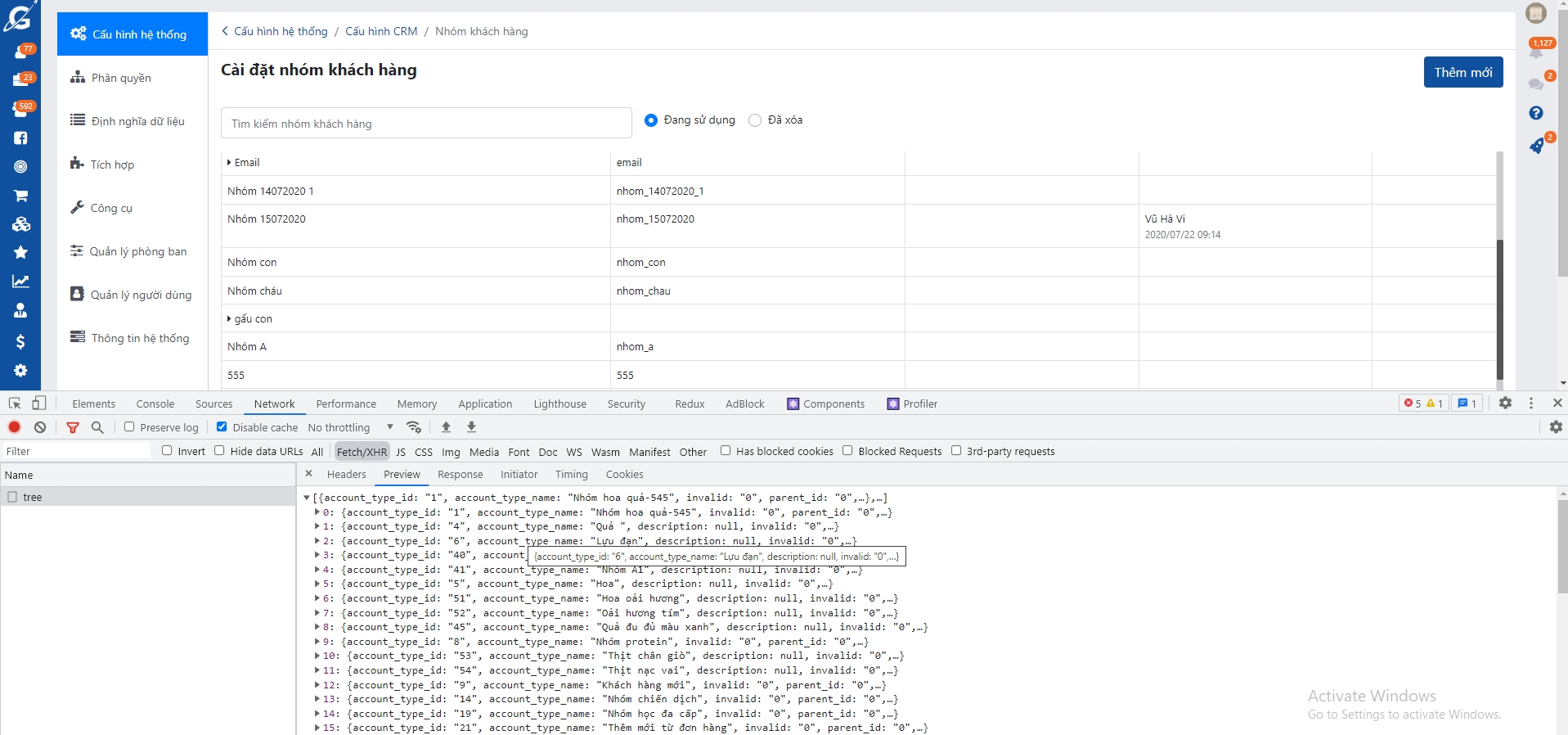This screenshot has width=1568, height=735.
Task: Select the Đã xóa radio button
Action: pyautogui.click(x=755, y=120)
